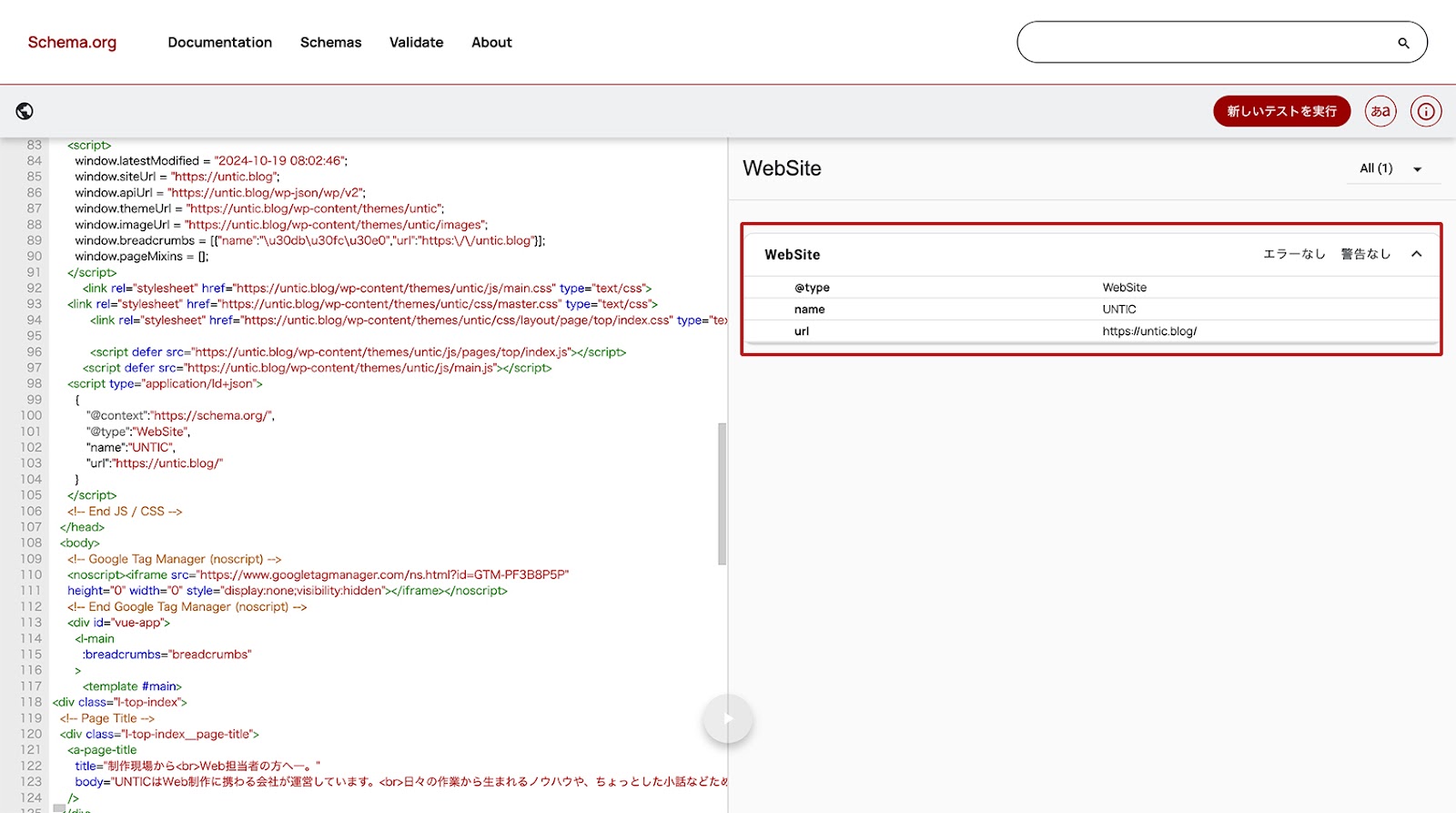Open the info circle icon

click(1426, 111)
